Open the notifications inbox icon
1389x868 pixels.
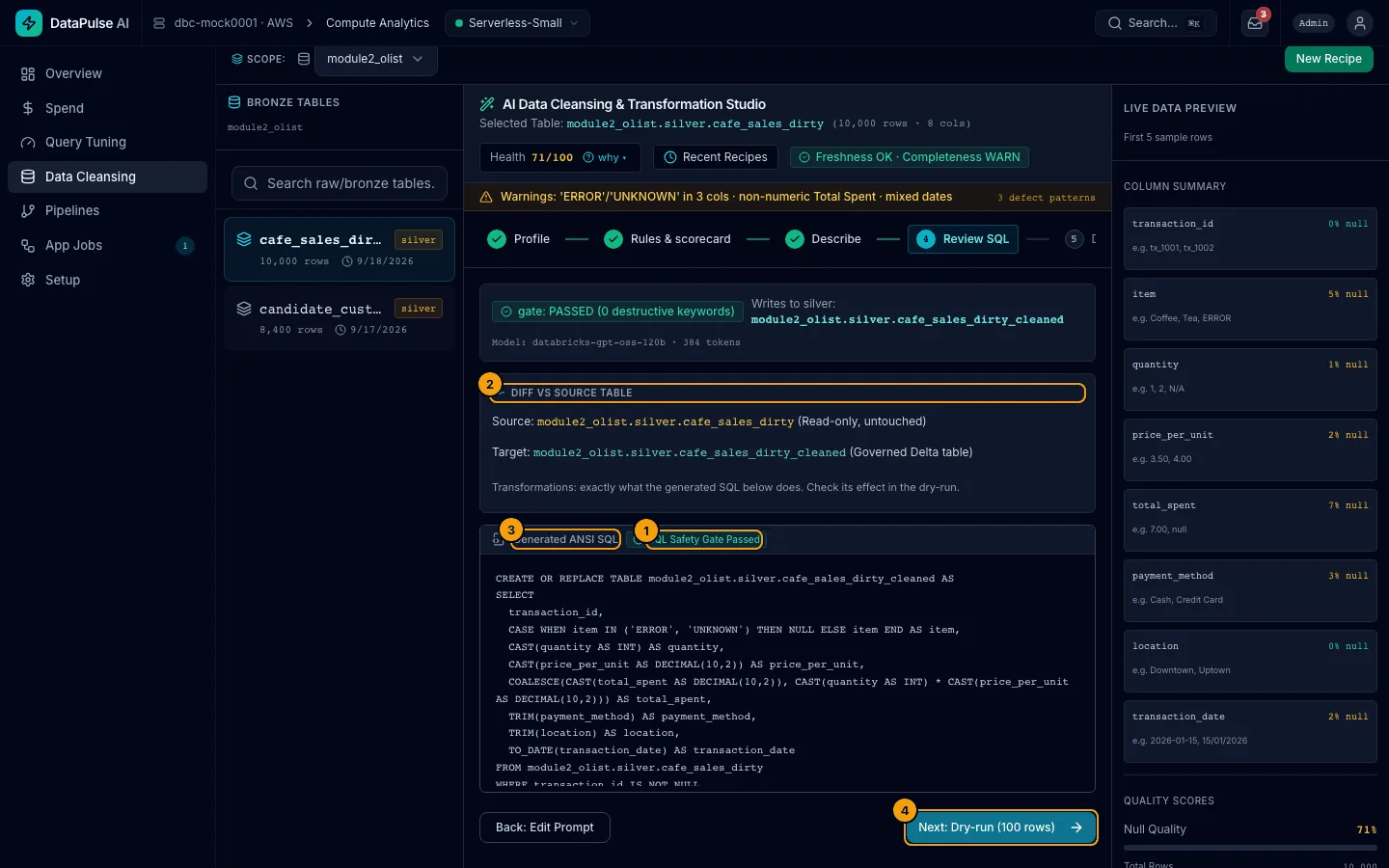[x=1255, y=23]
